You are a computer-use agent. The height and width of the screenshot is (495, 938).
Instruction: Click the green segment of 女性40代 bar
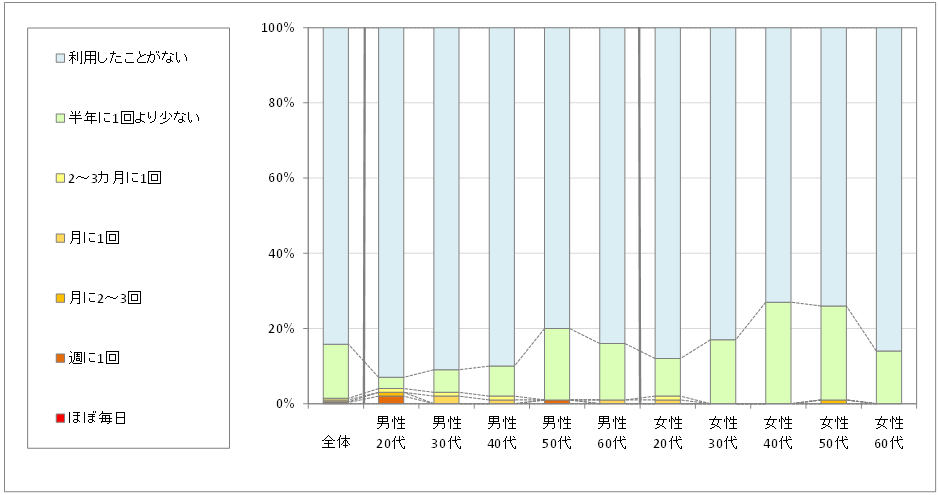point(778,352)
